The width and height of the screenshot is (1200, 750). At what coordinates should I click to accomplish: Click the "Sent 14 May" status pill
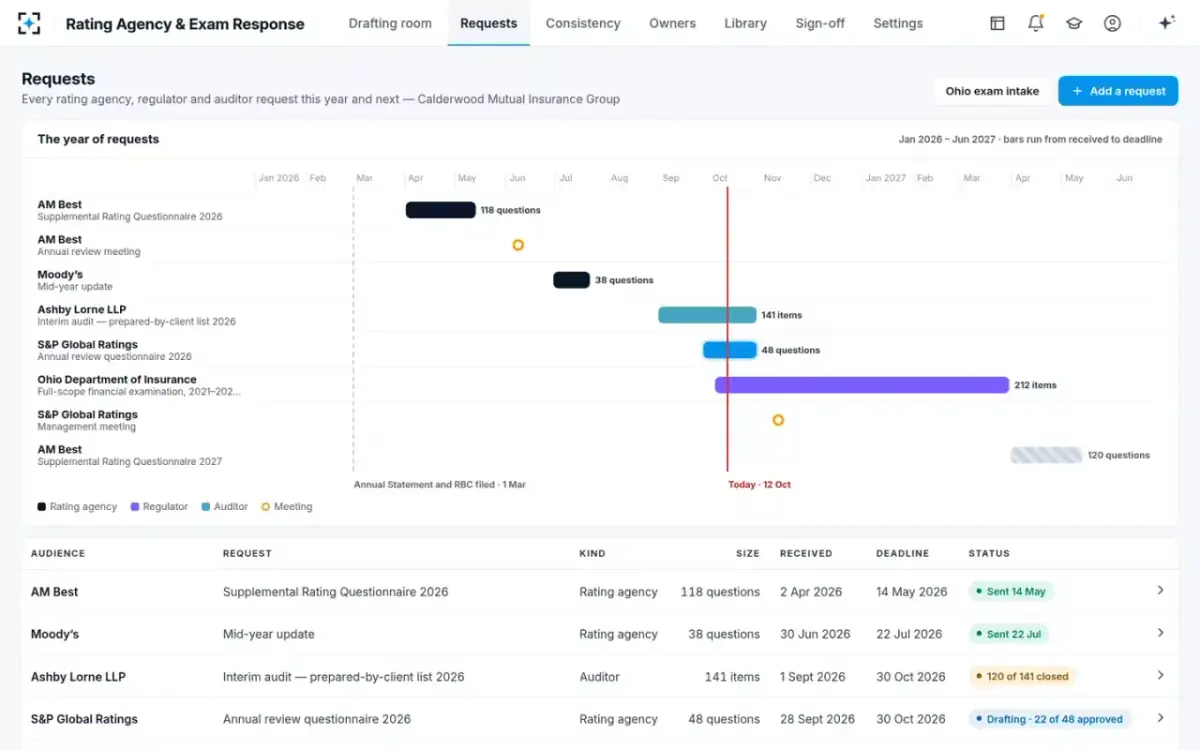pos(1011,592)
